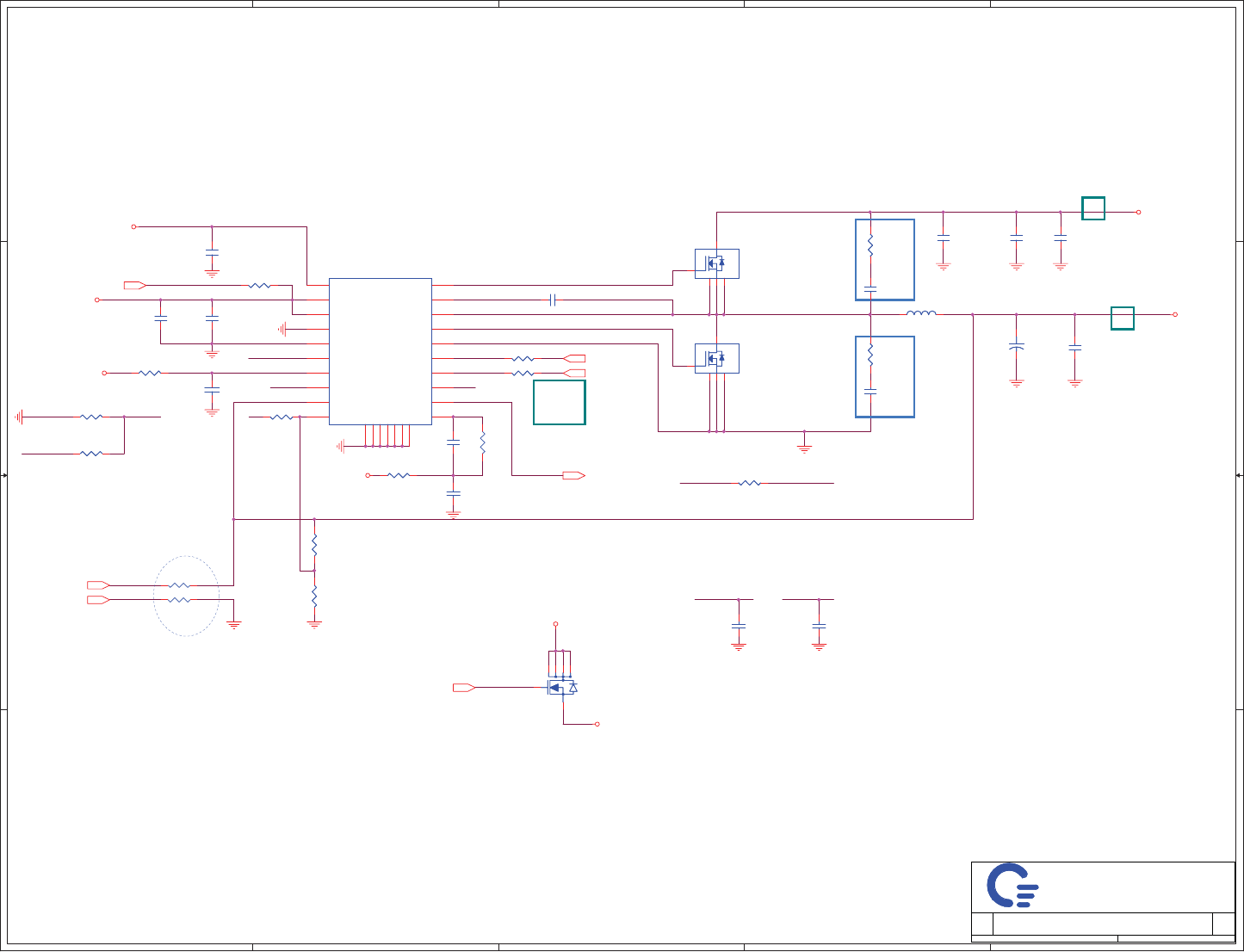Click the terminal circle above the bottom MOSFET
This screenshot has width=1244, height=952.
pyautogui.click(x=555, y=623)
